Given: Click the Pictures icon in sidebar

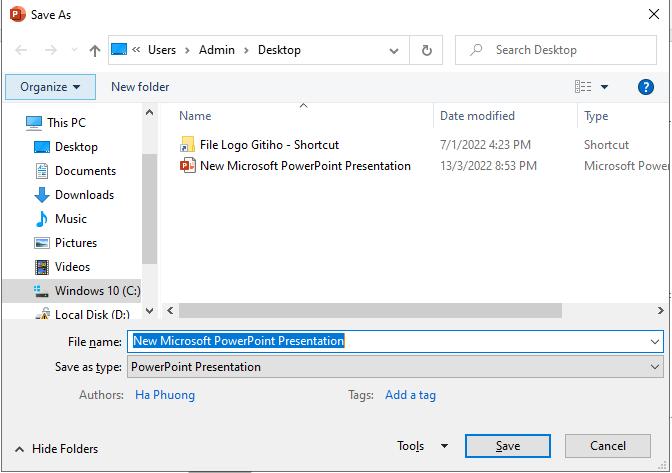Looking at the screenshot, I should click(x=42, y=243).
